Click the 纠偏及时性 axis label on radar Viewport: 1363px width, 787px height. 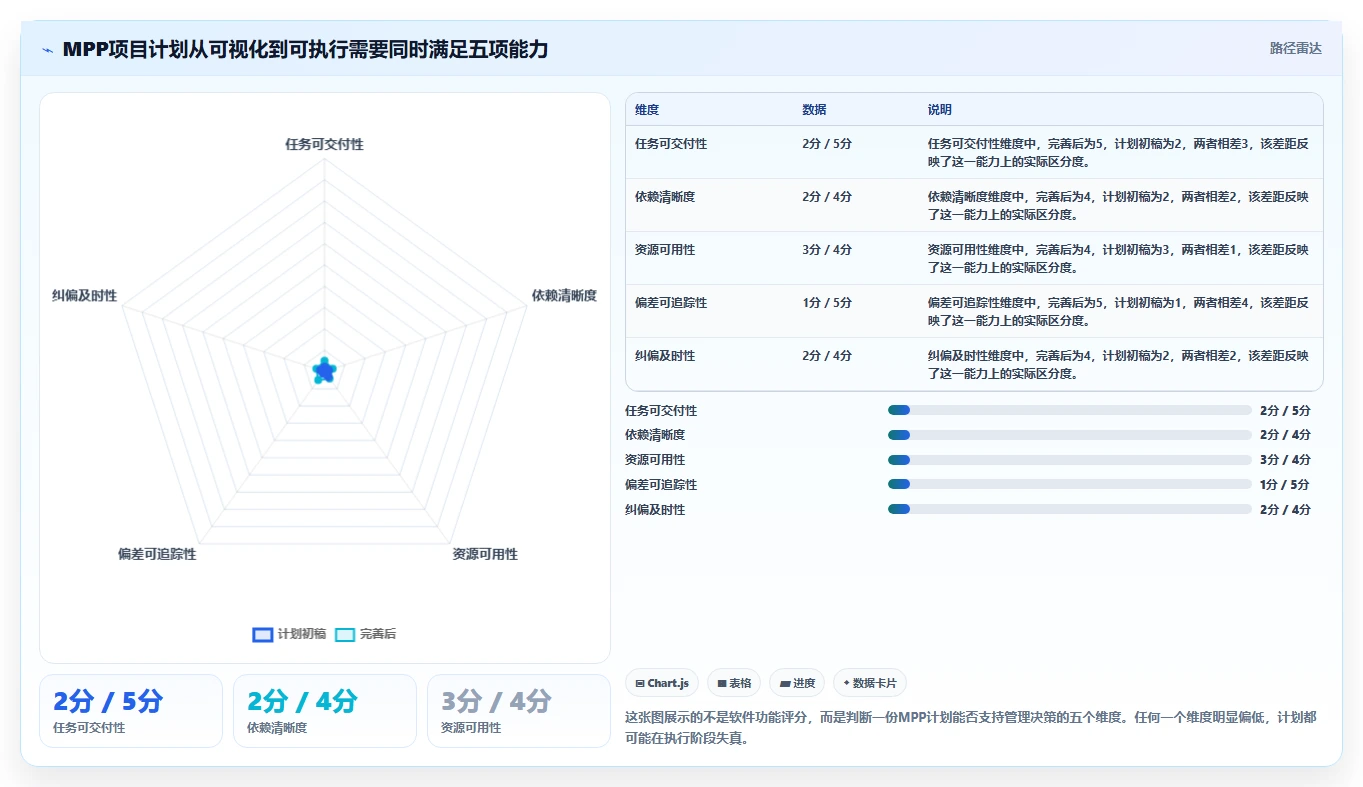[x=84, y=295]
